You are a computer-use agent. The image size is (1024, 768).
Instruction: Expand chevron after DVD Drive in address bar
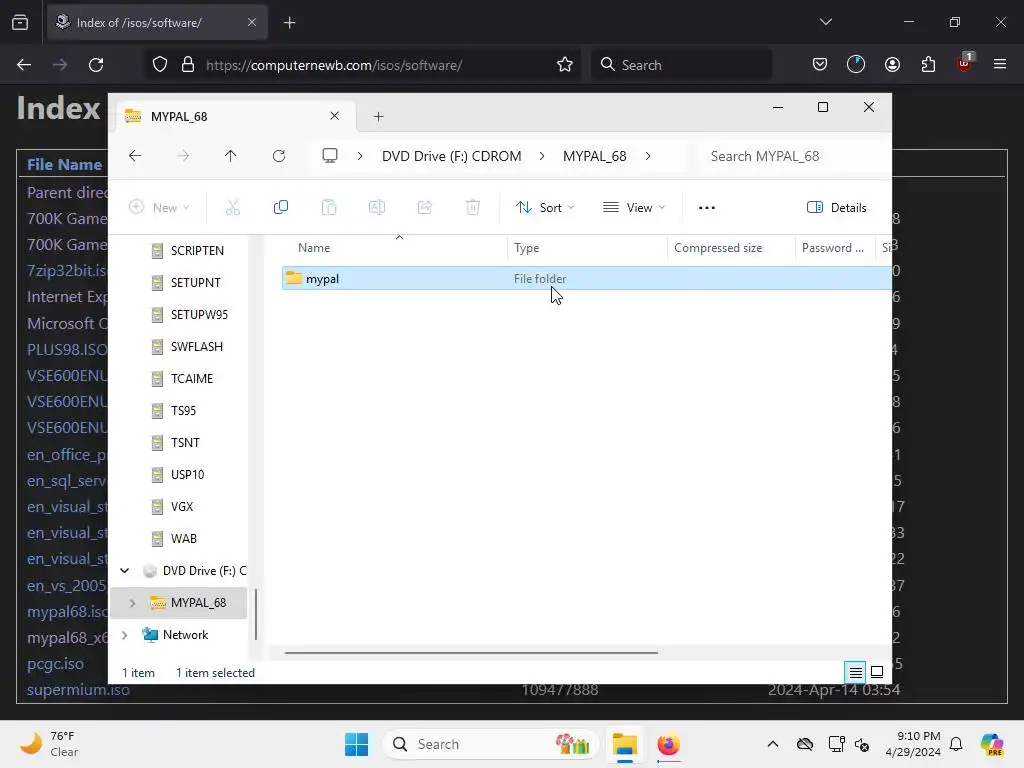pyautogui.click(x=542, y=156)
